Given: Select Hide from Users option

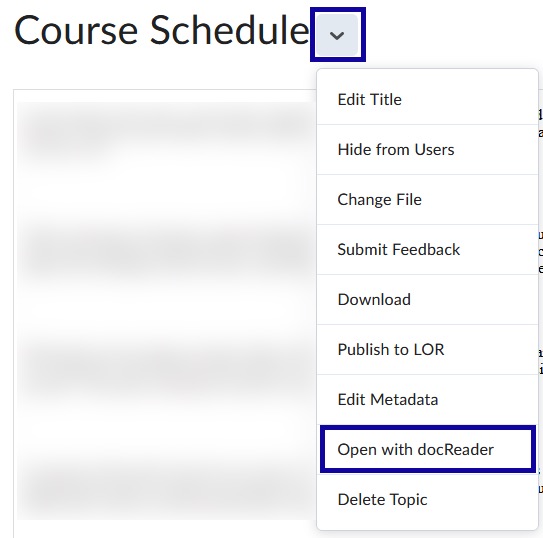Looking at the screenshot, I should (x=427, y=150).
